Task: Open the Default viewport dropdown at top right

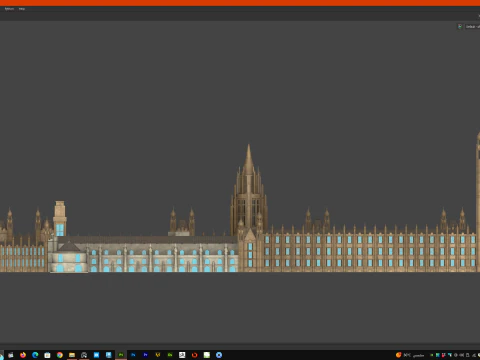Action: click(472, 27)
